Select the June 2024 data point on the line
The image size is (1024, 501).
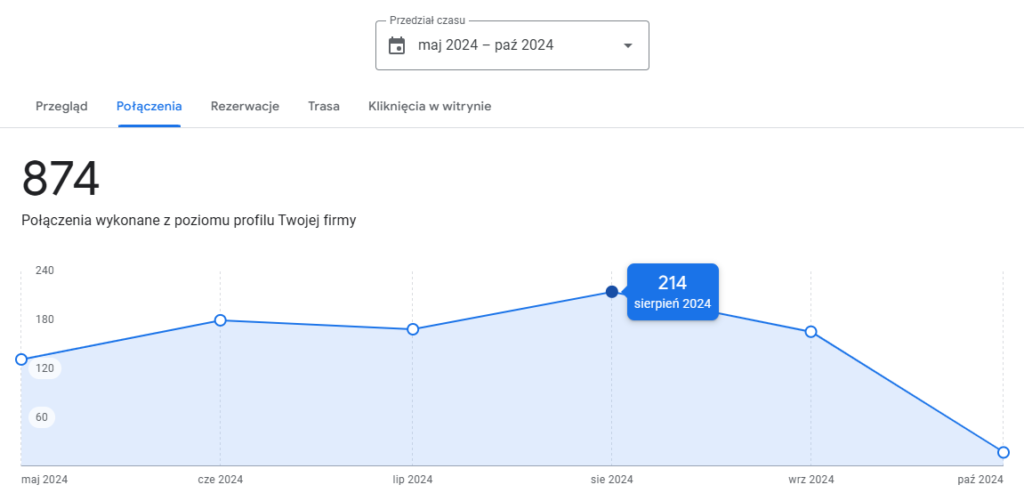(x=220, y=320)
